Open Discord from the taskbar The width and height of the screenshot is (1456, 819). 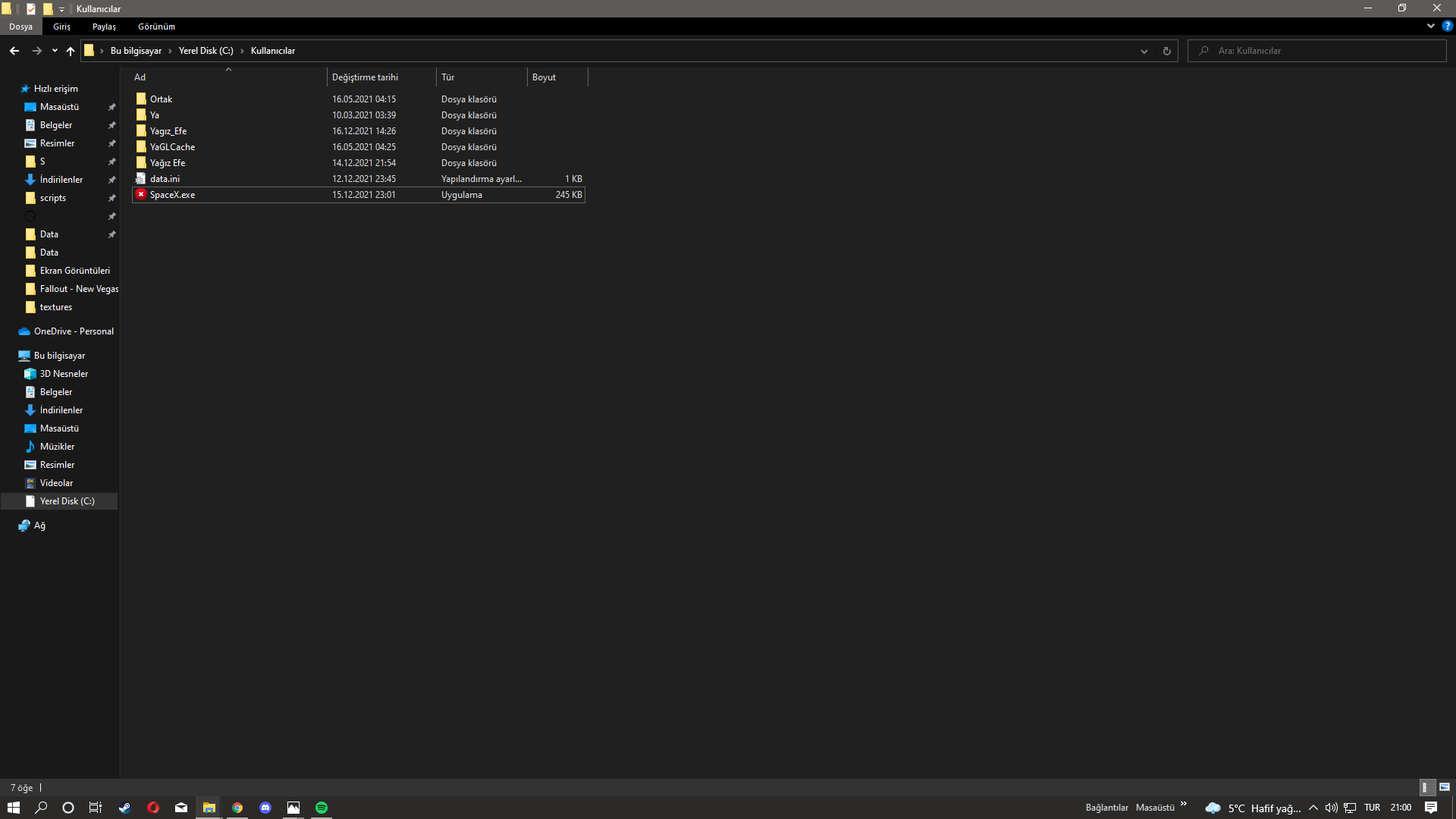pos(265,808)
